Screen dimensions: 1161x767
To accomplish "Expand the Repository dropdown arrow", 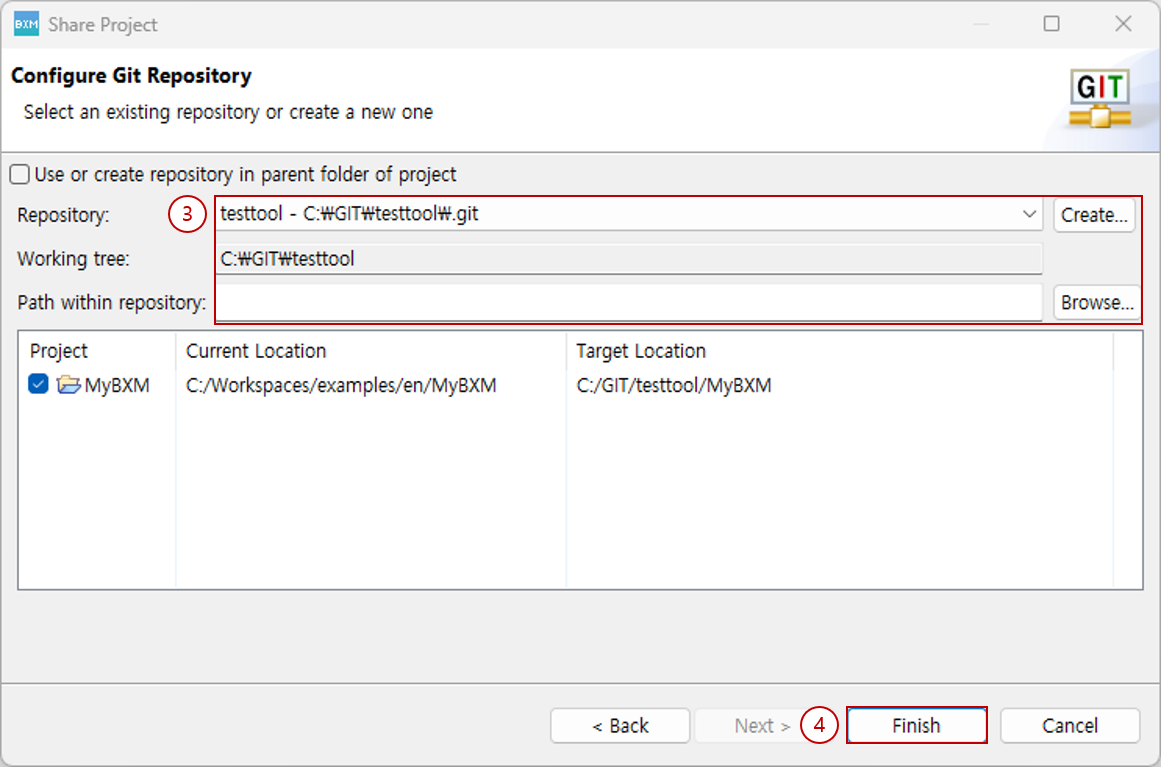I will tap(1029, 215).
